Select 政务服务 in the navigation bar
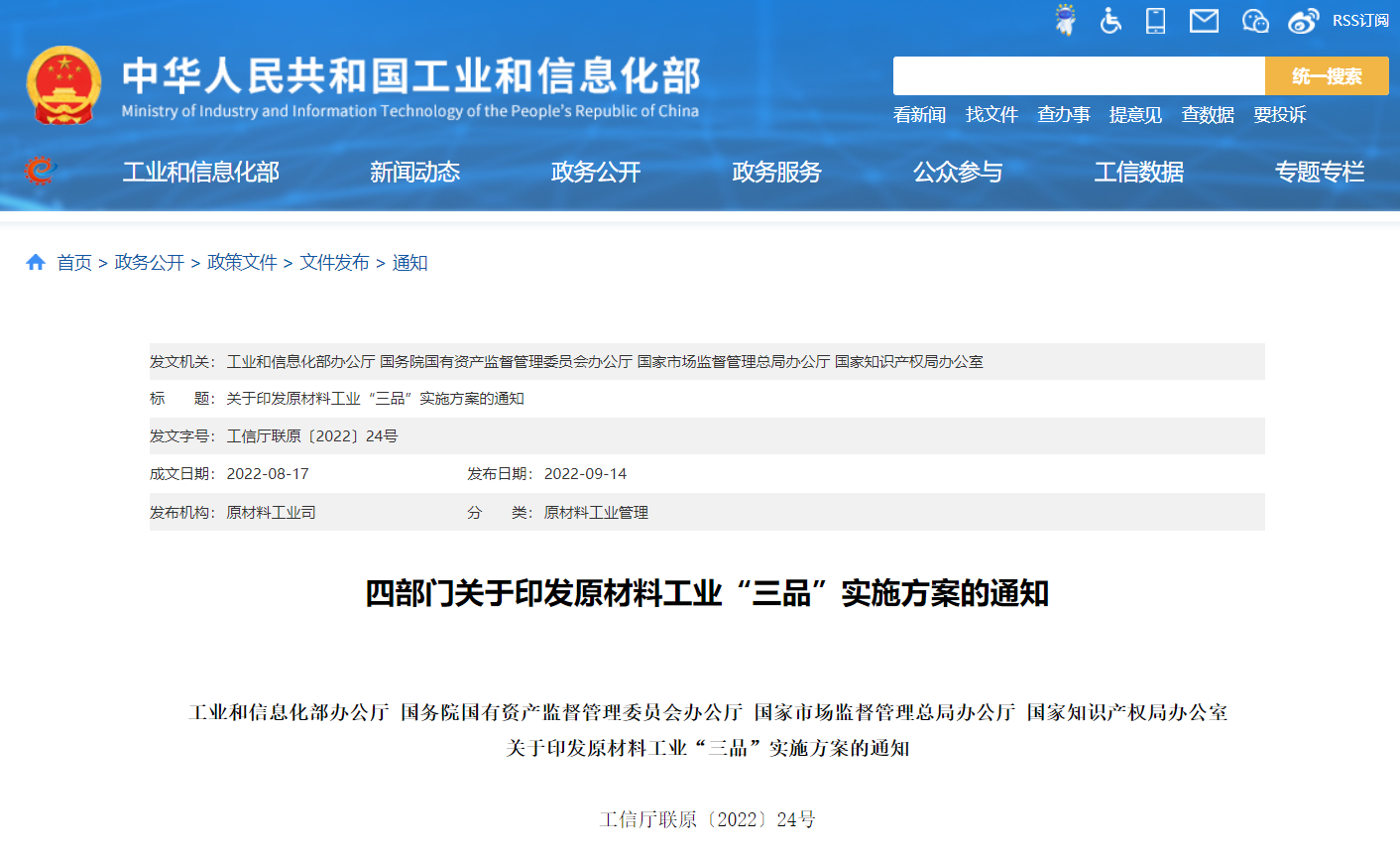Image resolution: width=1400 pixels, height=861 pixels. tap(776, 172)
